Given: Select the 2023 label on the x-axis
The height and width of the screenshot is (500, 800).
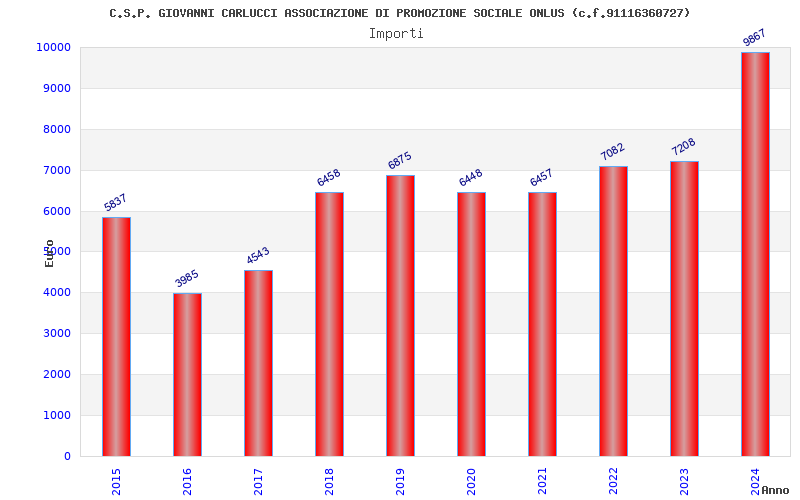Looking at the screenshot, I should click(x=684, y=480).
